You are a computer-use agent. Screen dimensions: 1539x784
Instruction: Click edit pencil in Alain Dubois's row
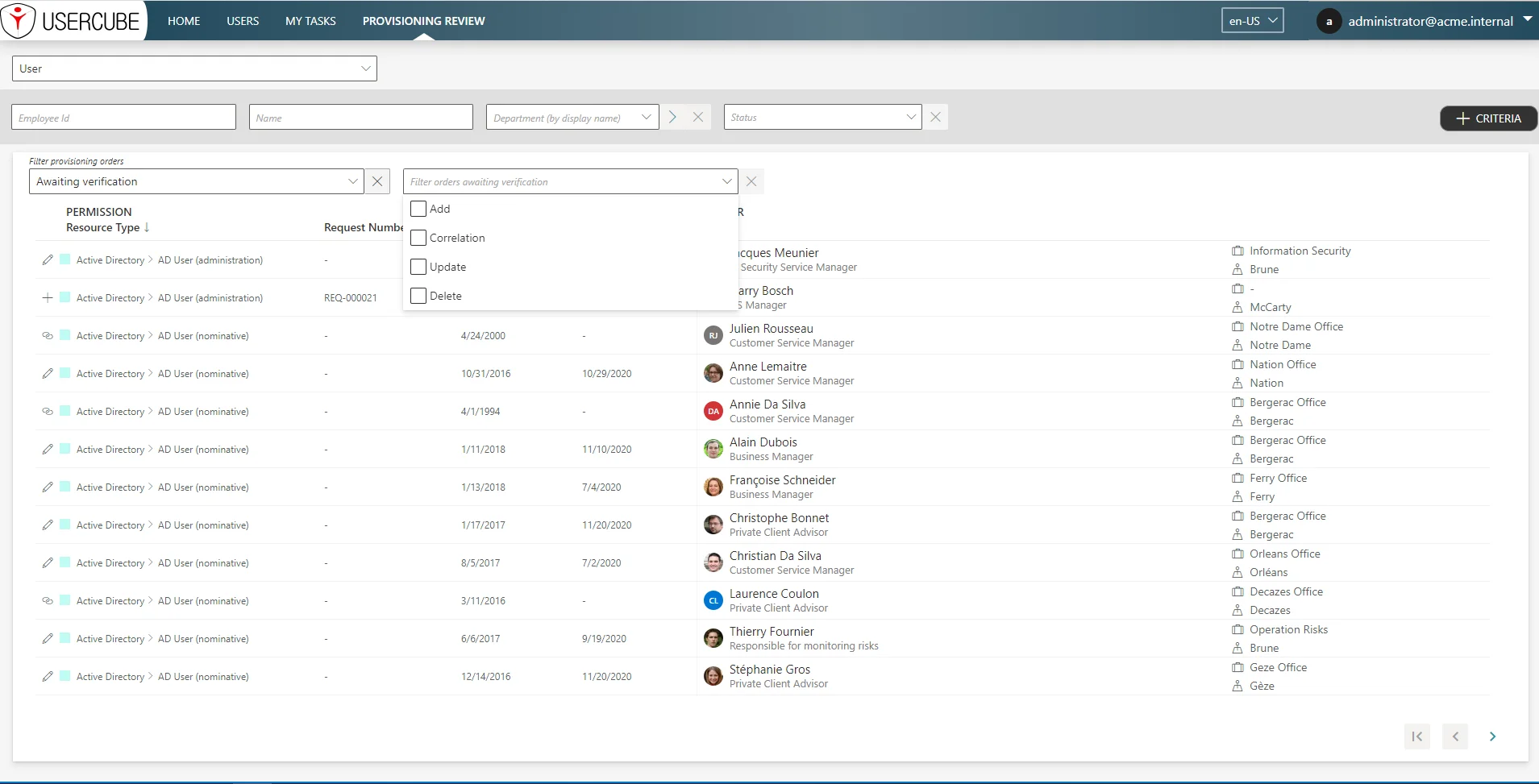(48, 449)
